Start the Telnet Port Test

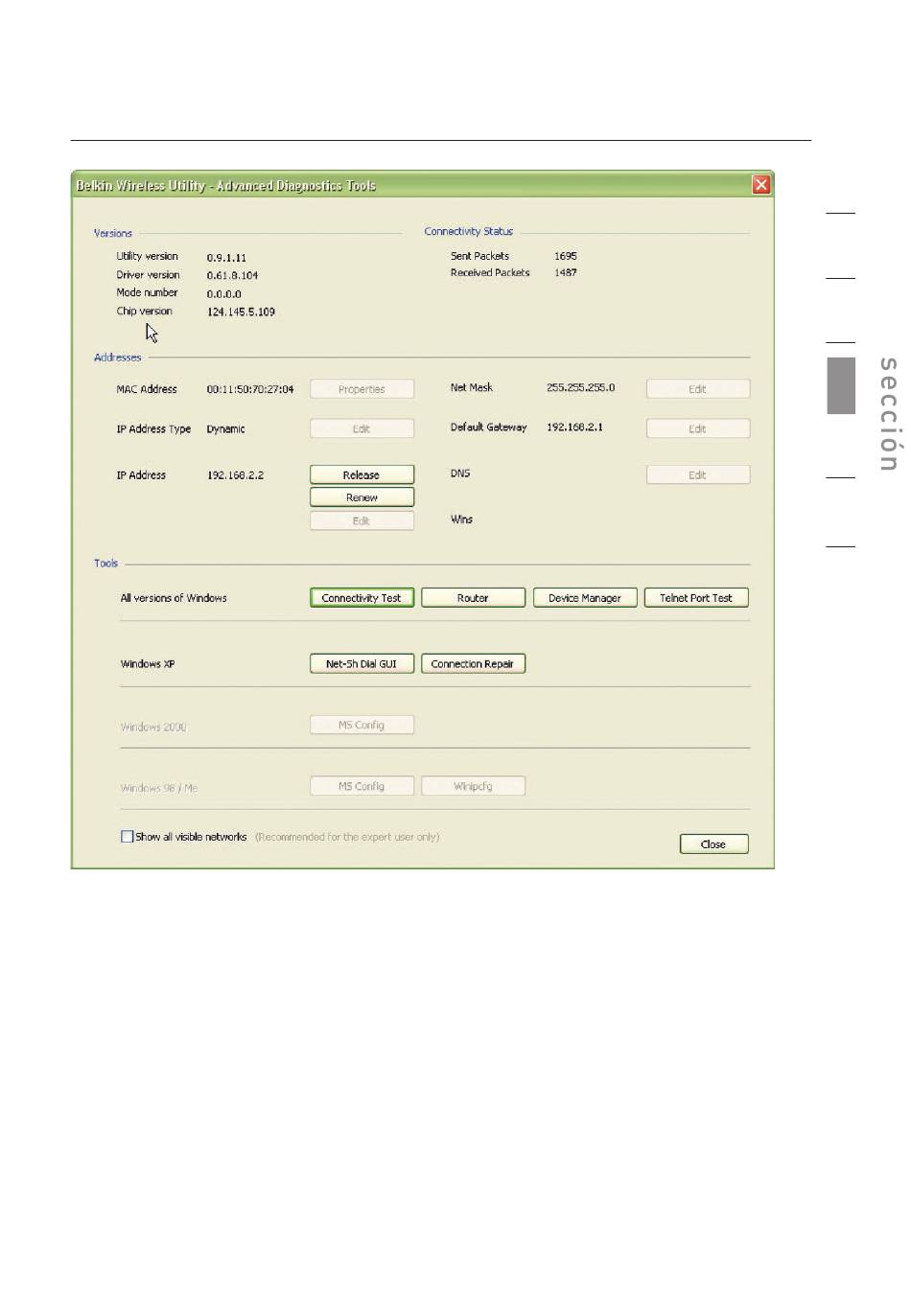pos(696,598)
